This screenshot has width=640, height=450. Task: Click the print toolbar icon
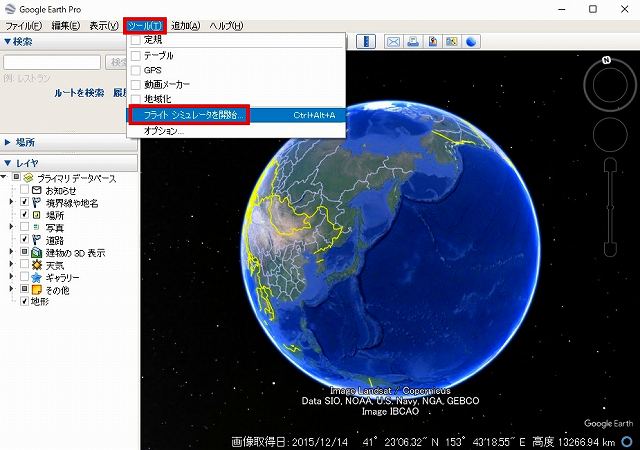[x=413, y=42]
